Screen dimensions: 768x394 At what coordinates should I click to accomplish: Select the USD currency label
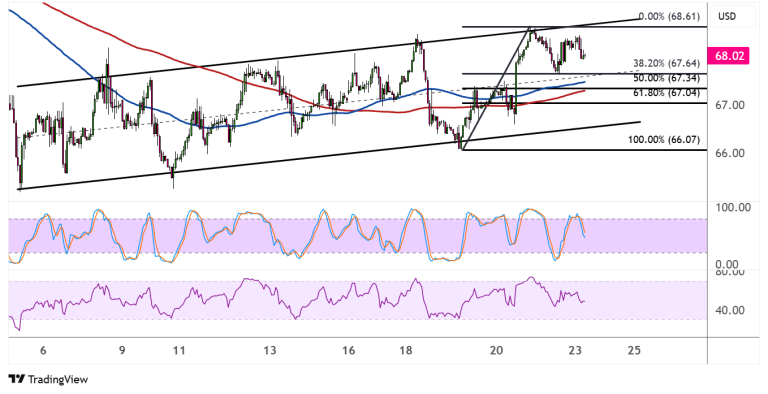point(727,16)
